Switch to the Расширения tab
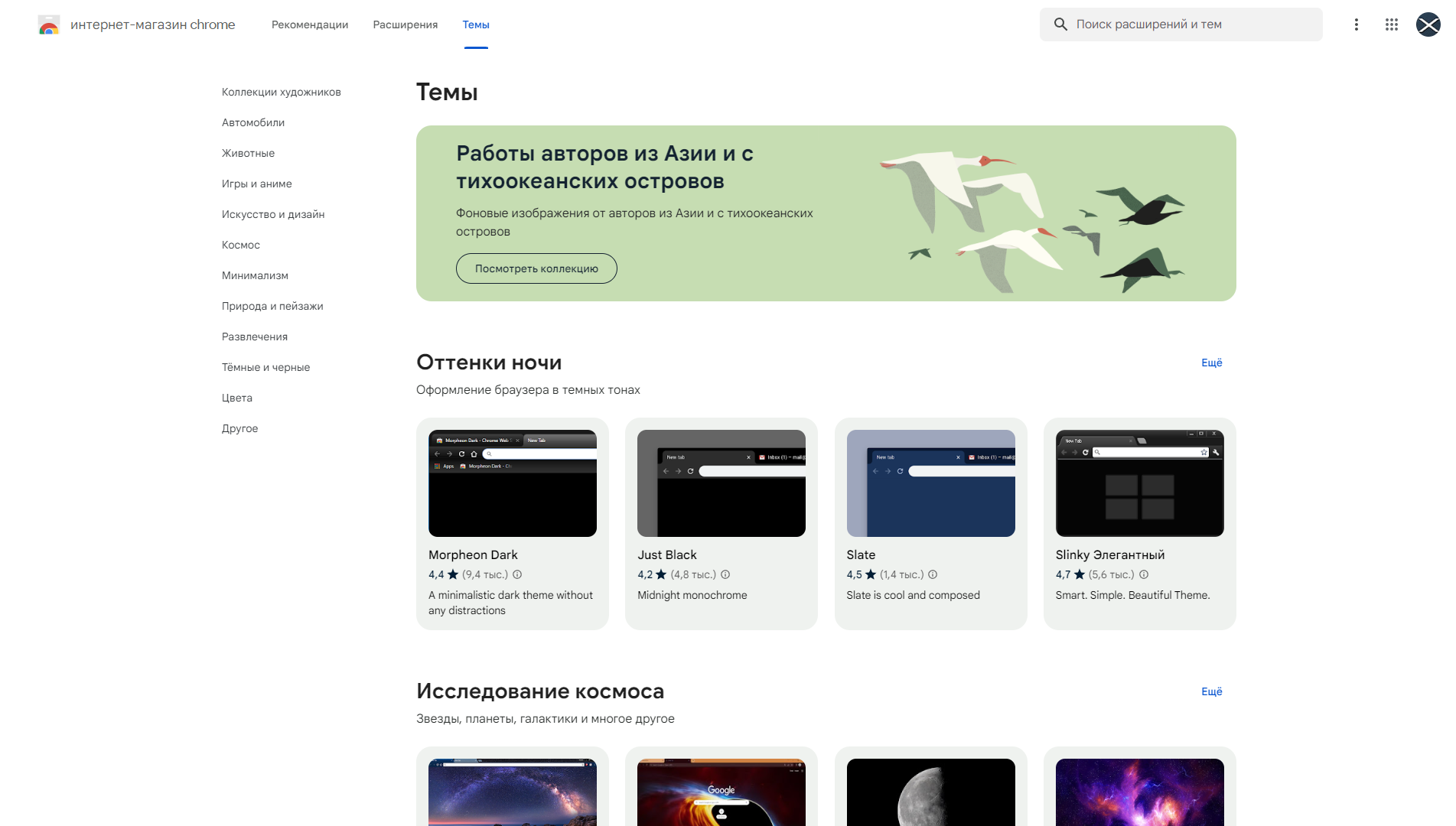This screenshot has height=826, width=1456. tap(406, 24)
